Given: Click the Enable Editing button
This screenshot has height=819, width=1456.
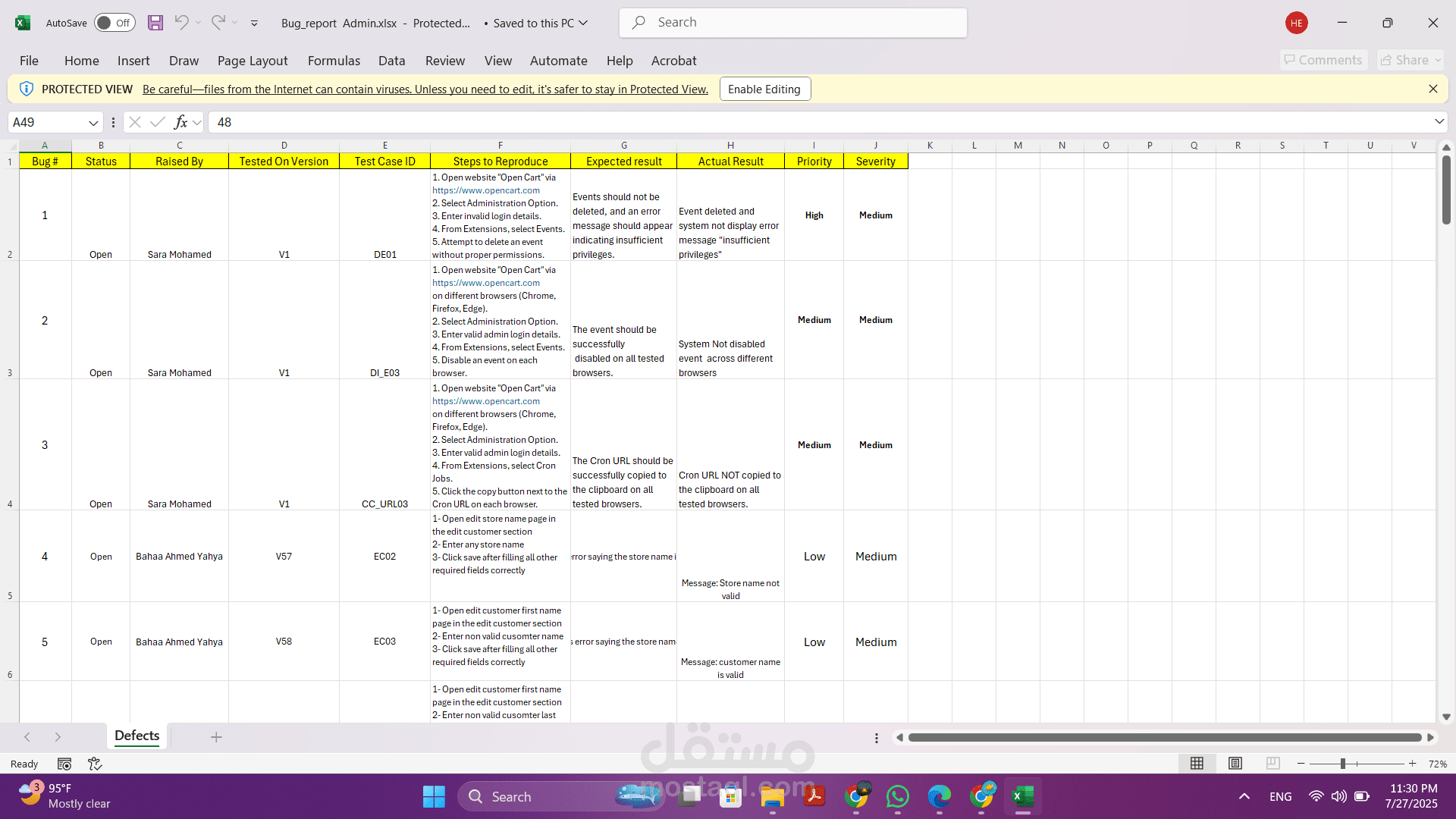Looking at the screenshot, I should pyautogui.click(x=764, y=89).
